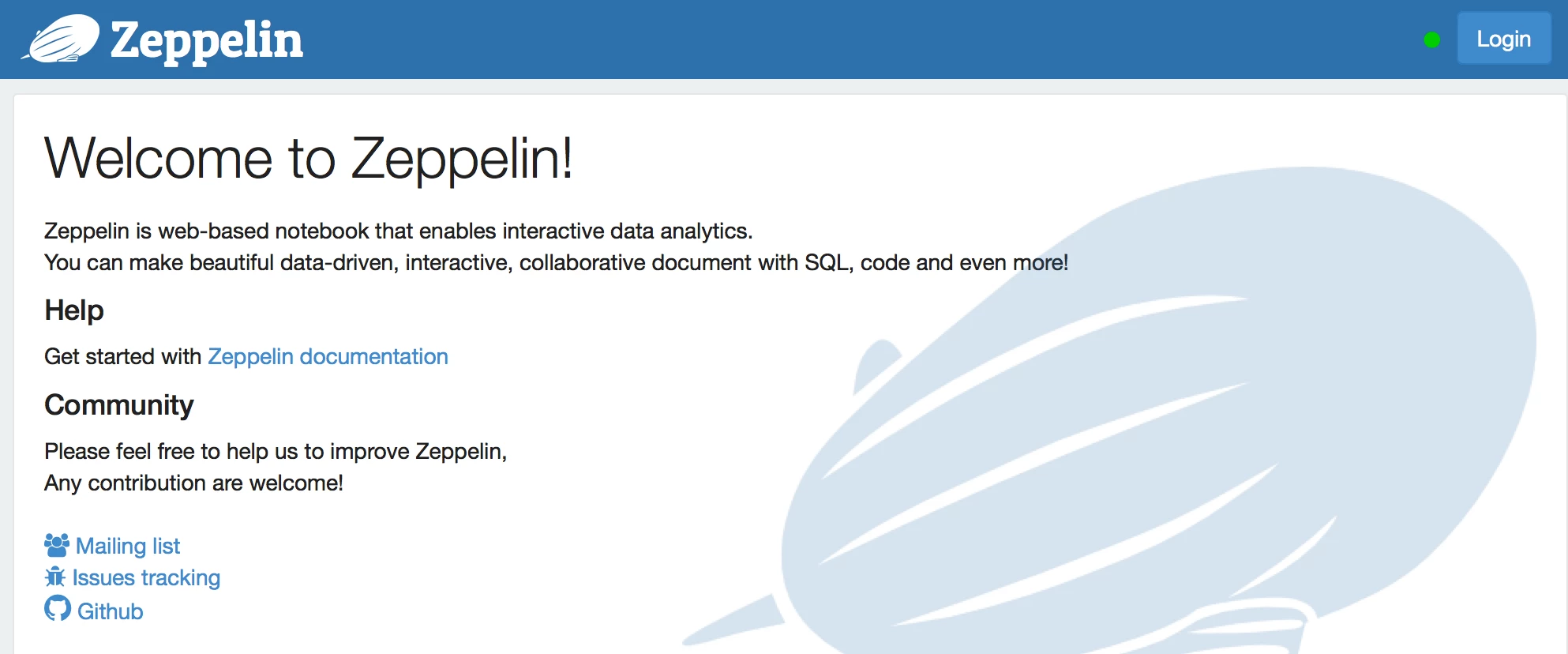
Task: Open the Mailing list link
Action: [128, 546]
